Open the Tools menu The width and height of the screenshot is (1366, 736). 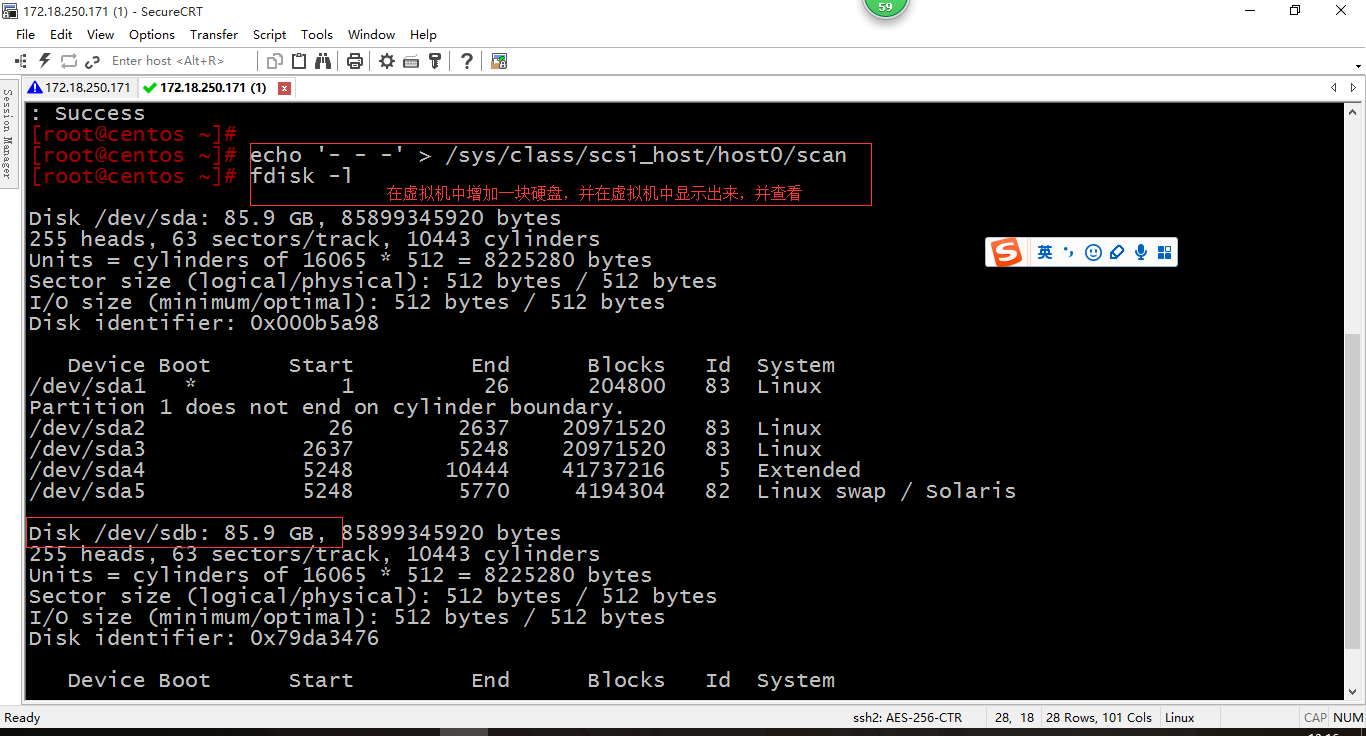click(317, 34)
